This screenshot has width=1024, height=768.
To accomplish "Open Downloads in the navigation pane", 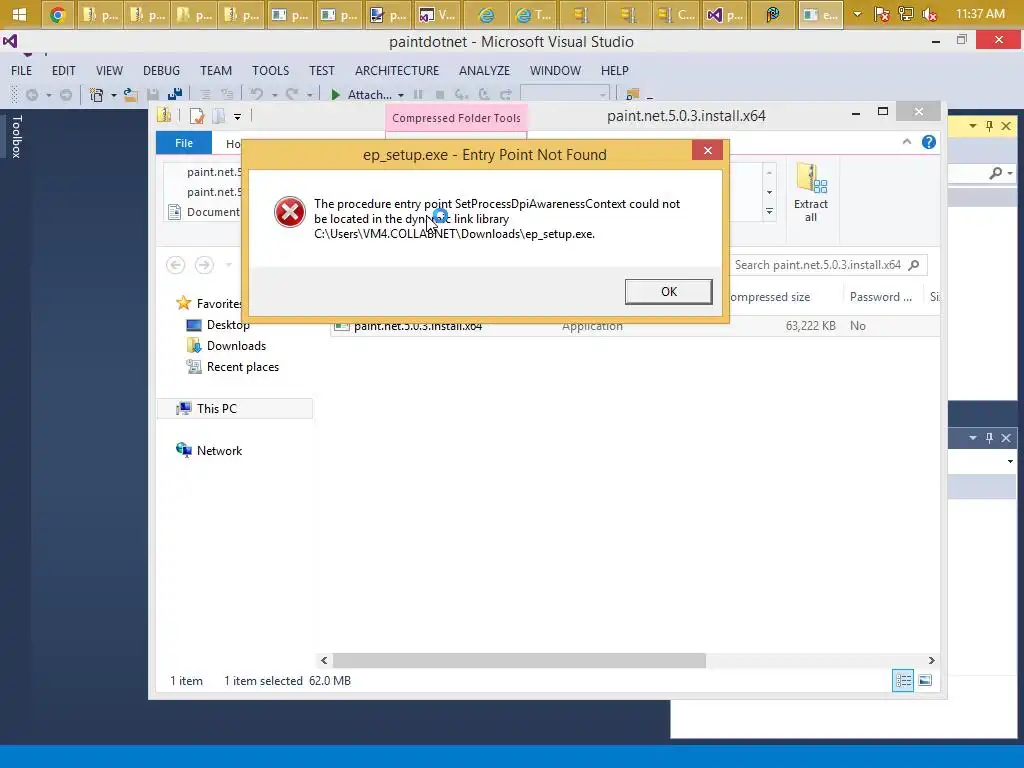I will click(226, 345).
